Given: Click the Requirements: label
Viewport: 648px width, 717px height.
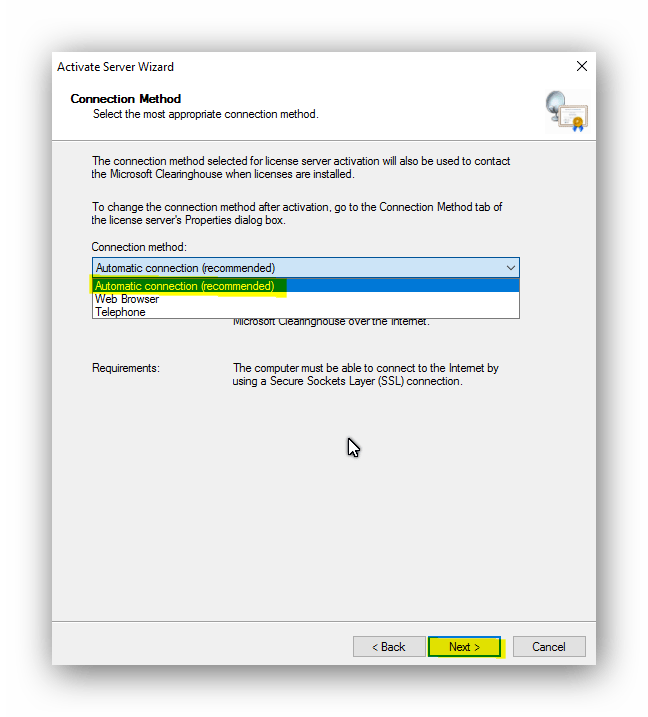Looking at the screenshot, I should (126, 368).
